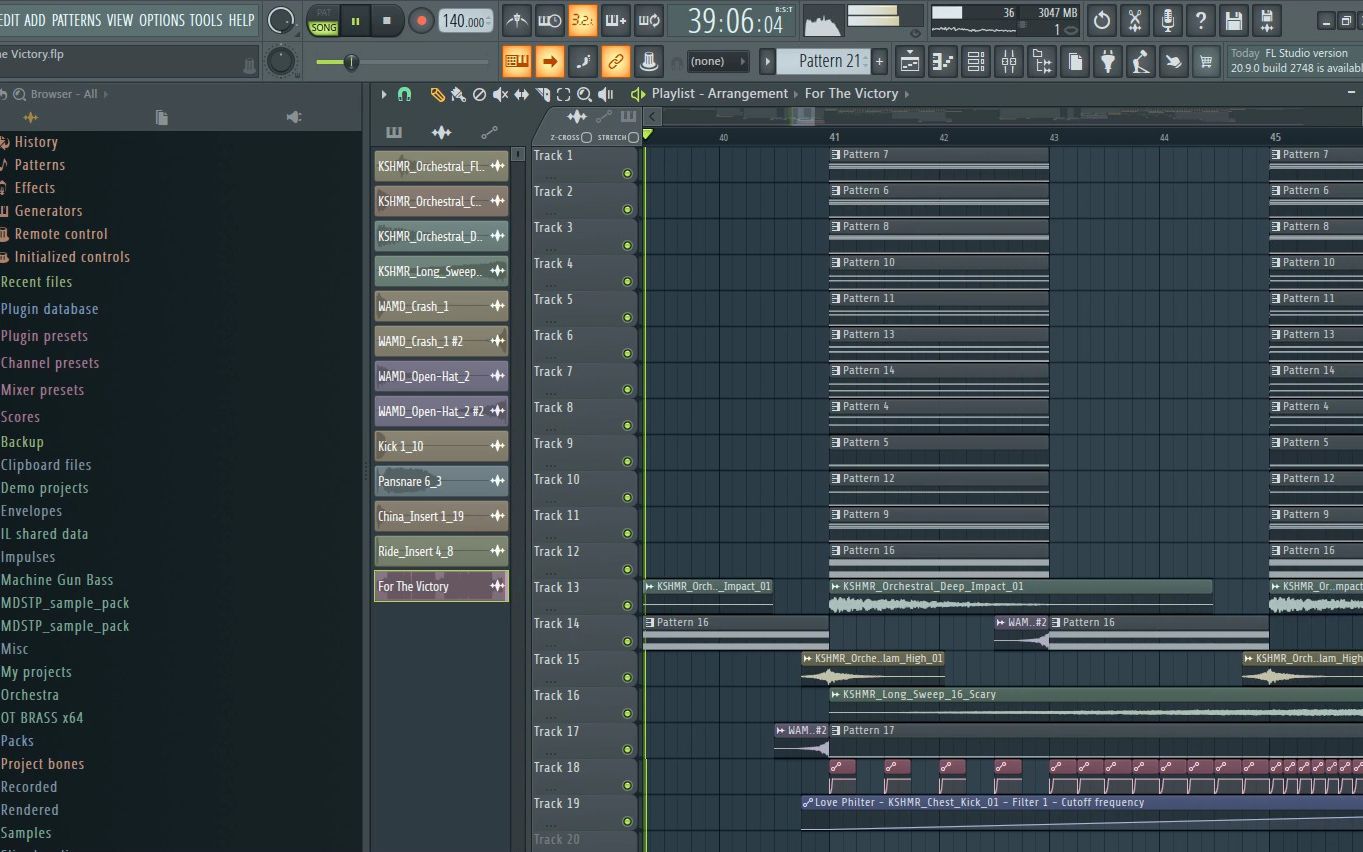
Task: Click the render audio export icon
Action: (1266, 20)
